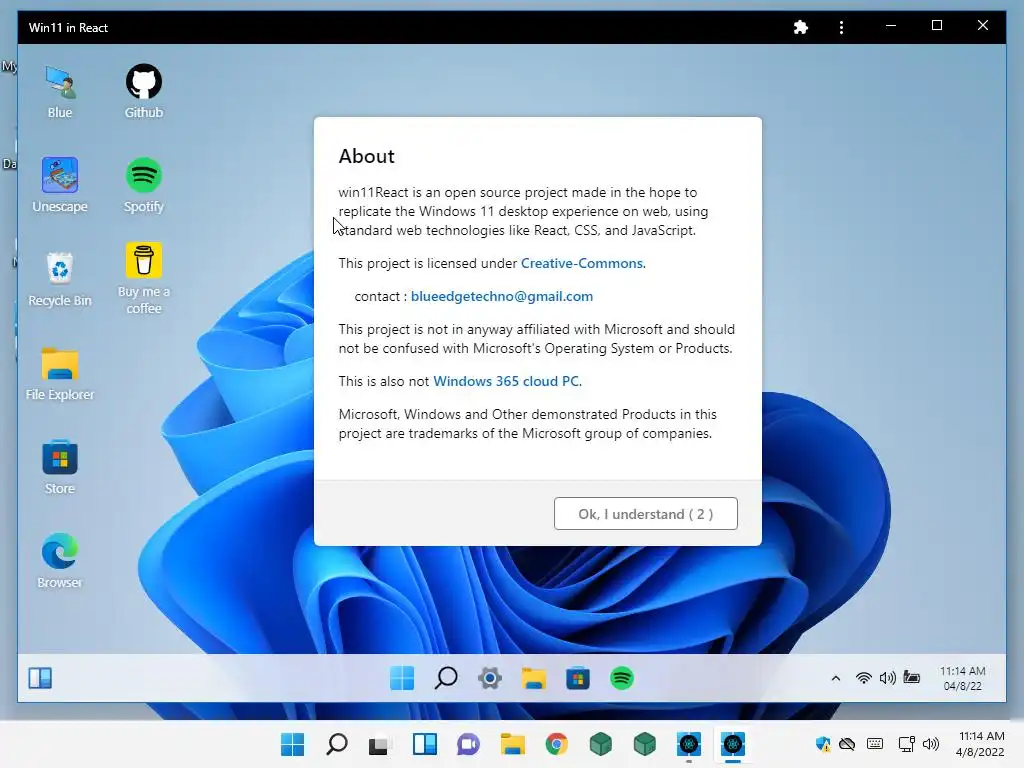
Task: Open File Explorer in inner taskbar
Action: (x=534, y=678)
